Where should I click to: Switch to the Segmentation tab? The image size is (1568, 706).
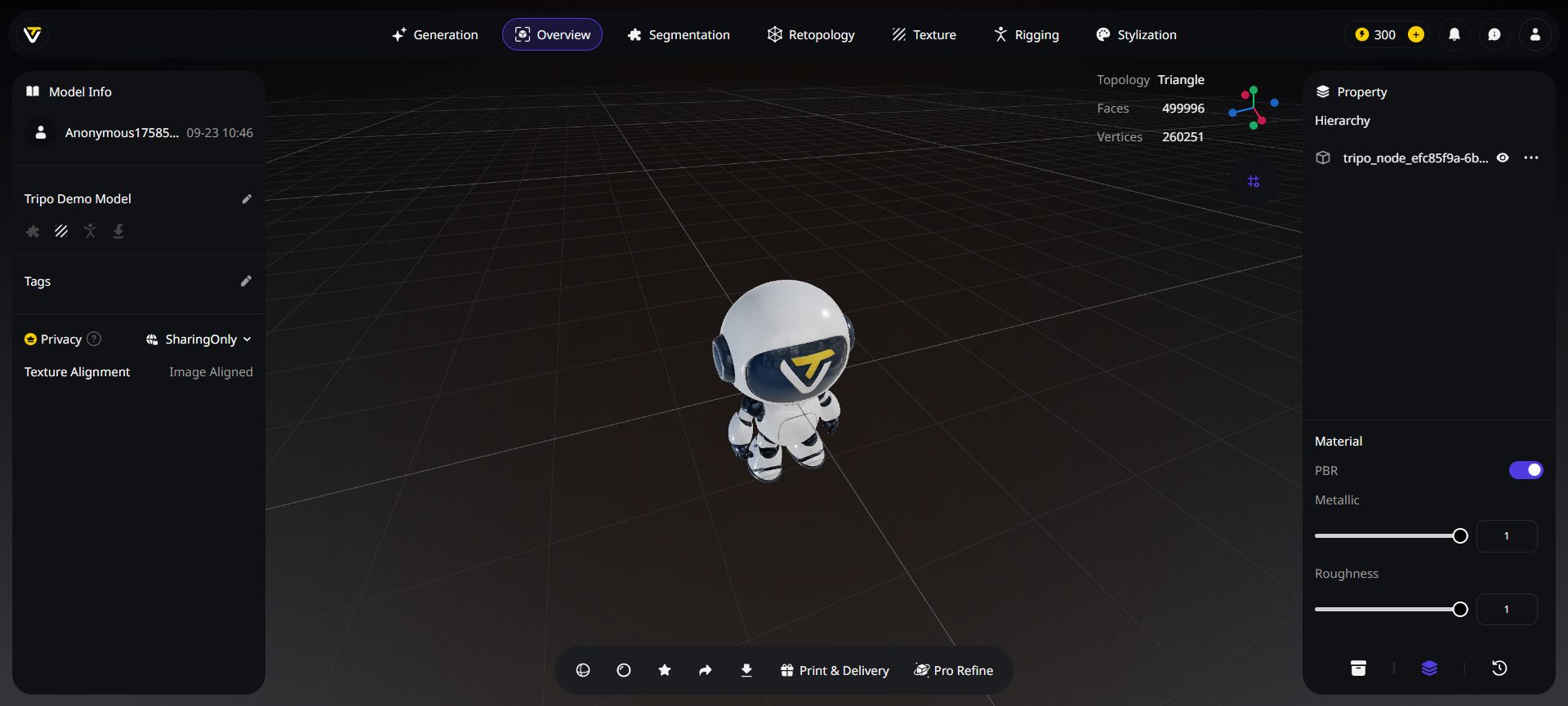pos(679,34)
